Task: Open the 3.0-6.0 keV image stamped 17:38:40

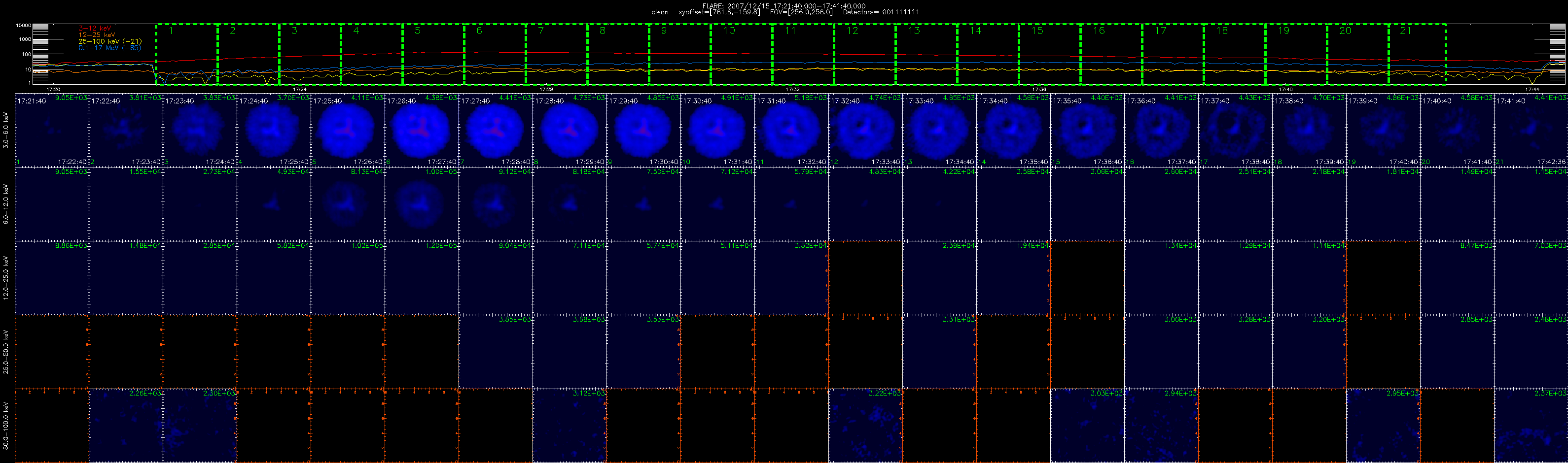Action: point(1309,130)
